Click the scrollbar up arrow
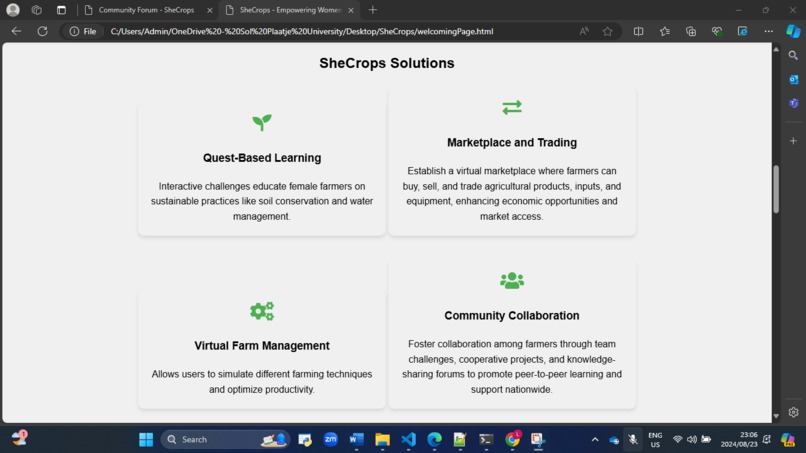The height and width of the screenshot is (453, 806). click(776, 49)
